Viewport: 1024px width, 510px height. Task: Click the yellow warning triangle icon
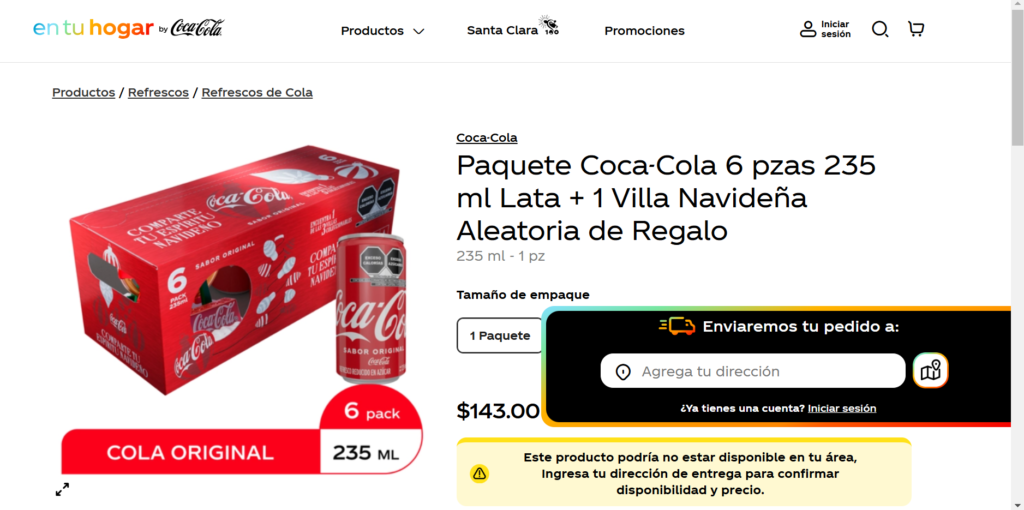click(x=479, y=473)
